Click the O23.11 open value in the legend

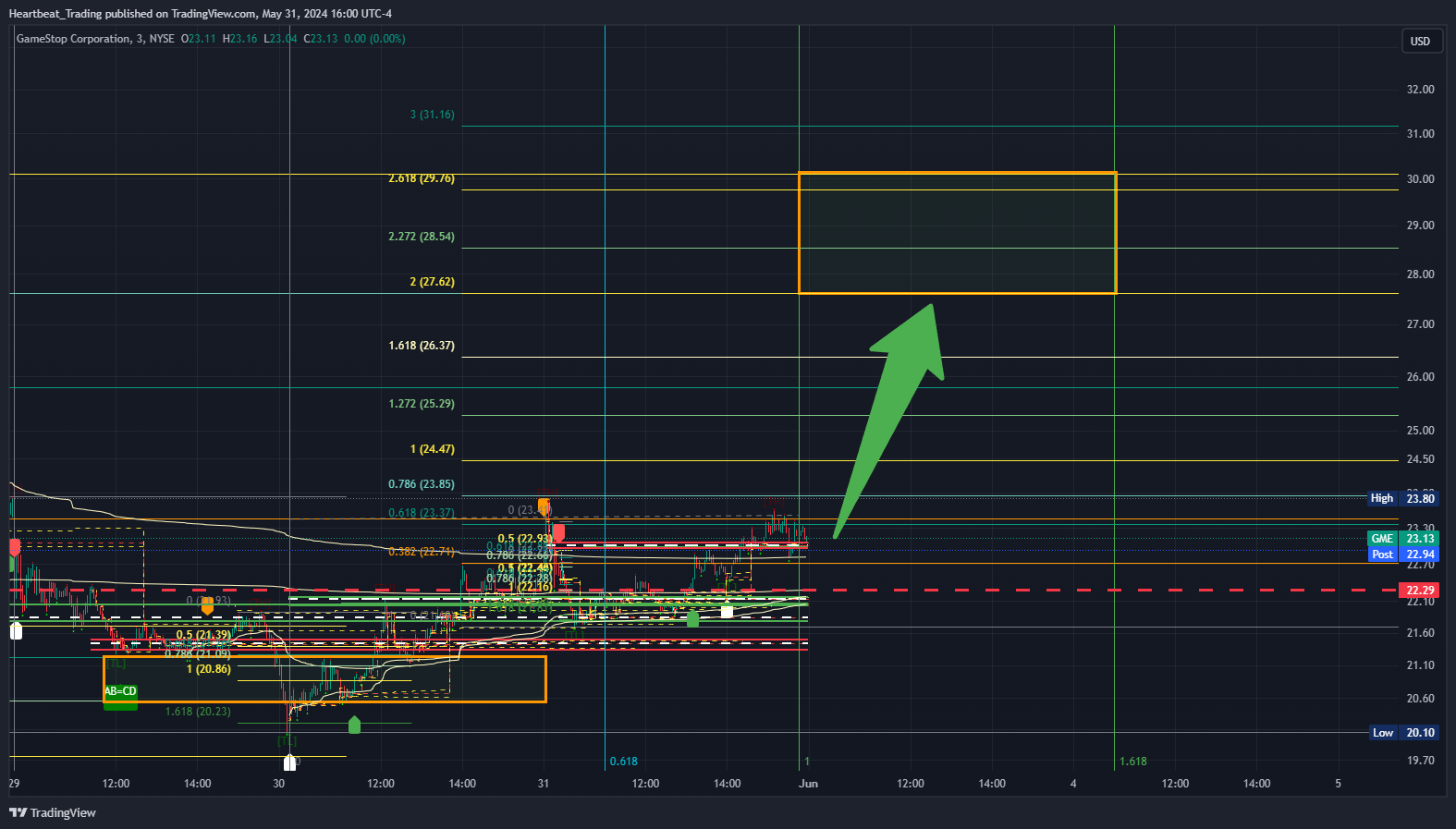pyautogui.click(x=199, y=39)
